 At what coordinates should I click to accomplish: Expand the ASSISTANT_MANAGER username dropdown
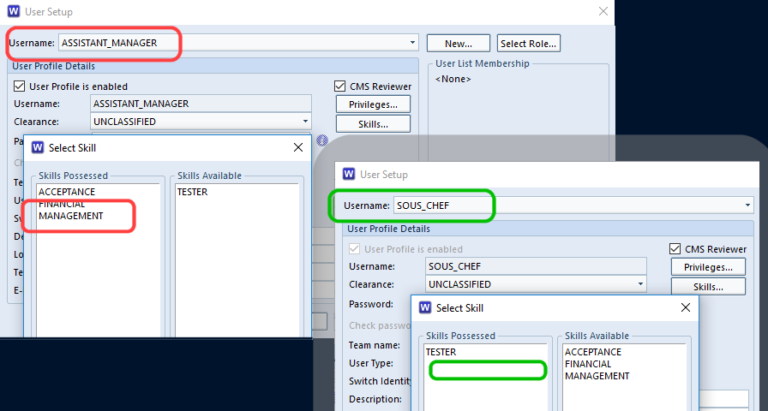pos(413,44)
